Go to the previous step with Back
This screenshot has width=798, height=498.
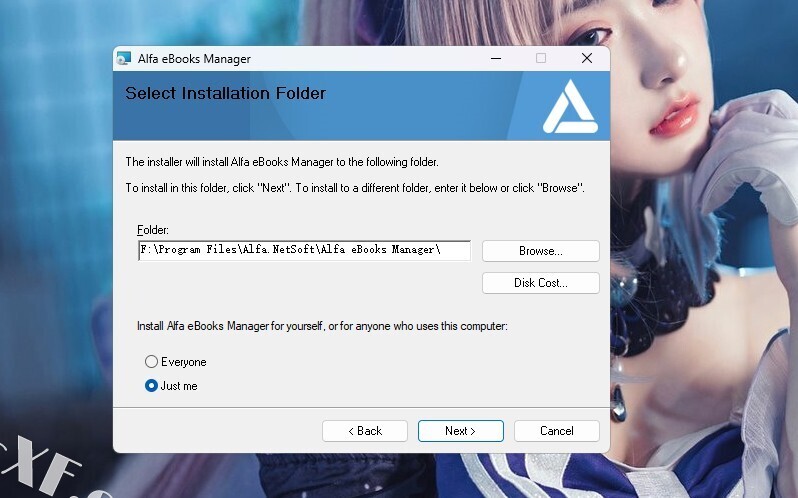click(364, 431)
